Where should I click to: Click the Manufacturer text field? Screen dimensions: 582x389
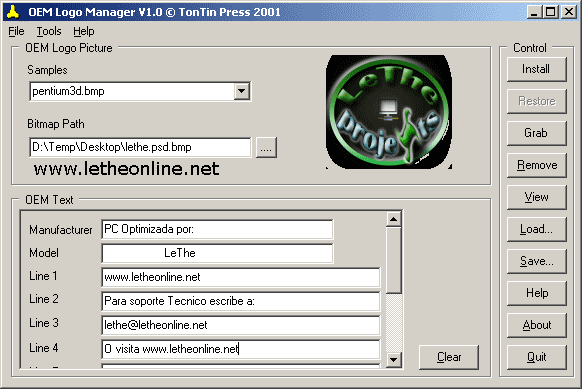[217, 229]
